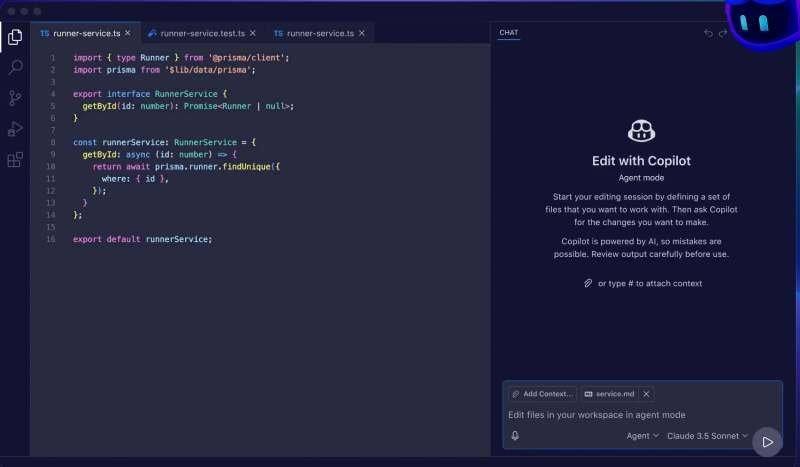Image resolution: width=800 pixels, height=467 pixels.
Task: Click 'export default runnerService;' code line
Action: [142, 239]
